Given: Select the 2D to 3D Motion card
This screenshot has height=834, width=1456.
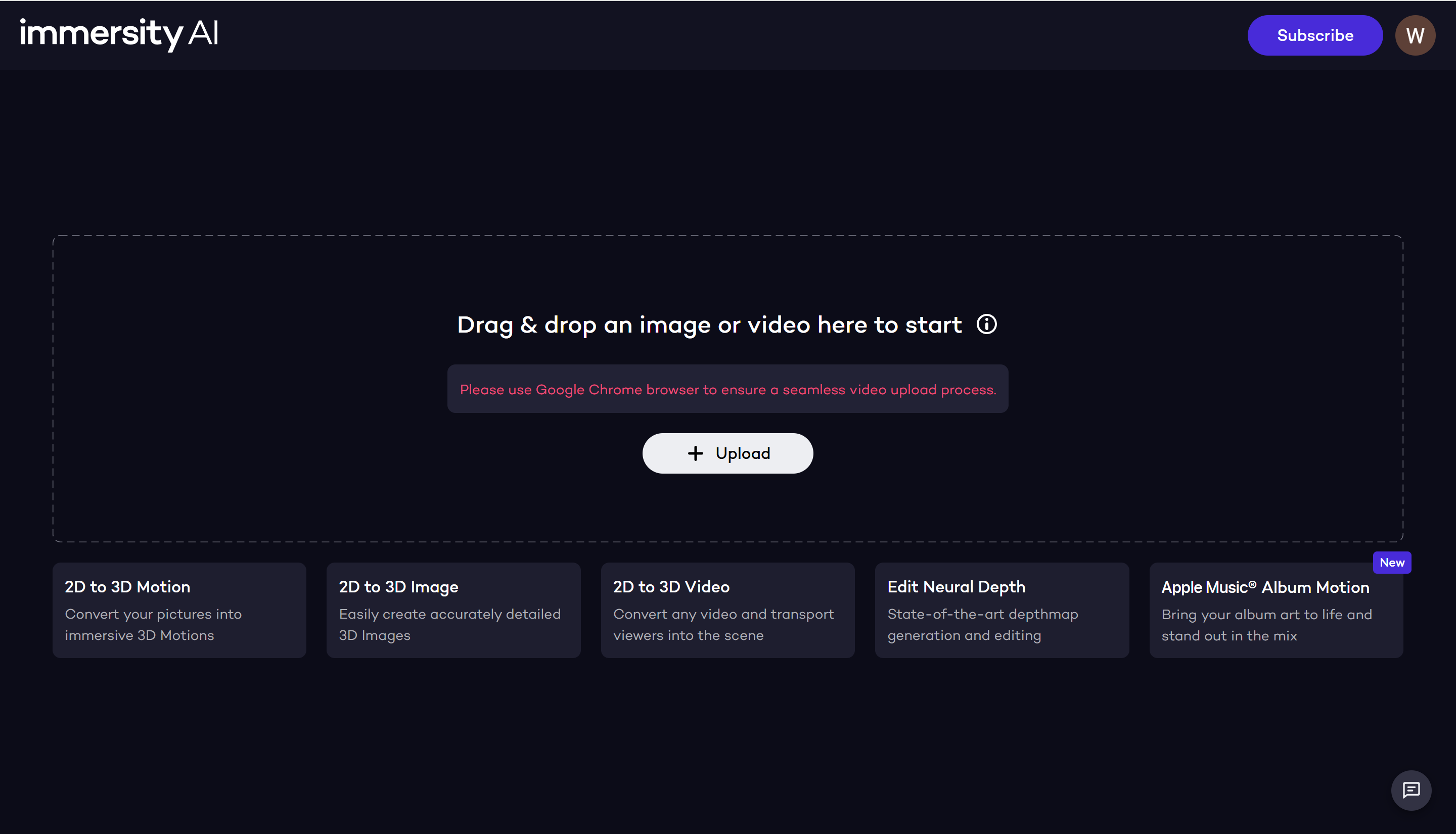Looking at the screenshot, I should (179, 610).
